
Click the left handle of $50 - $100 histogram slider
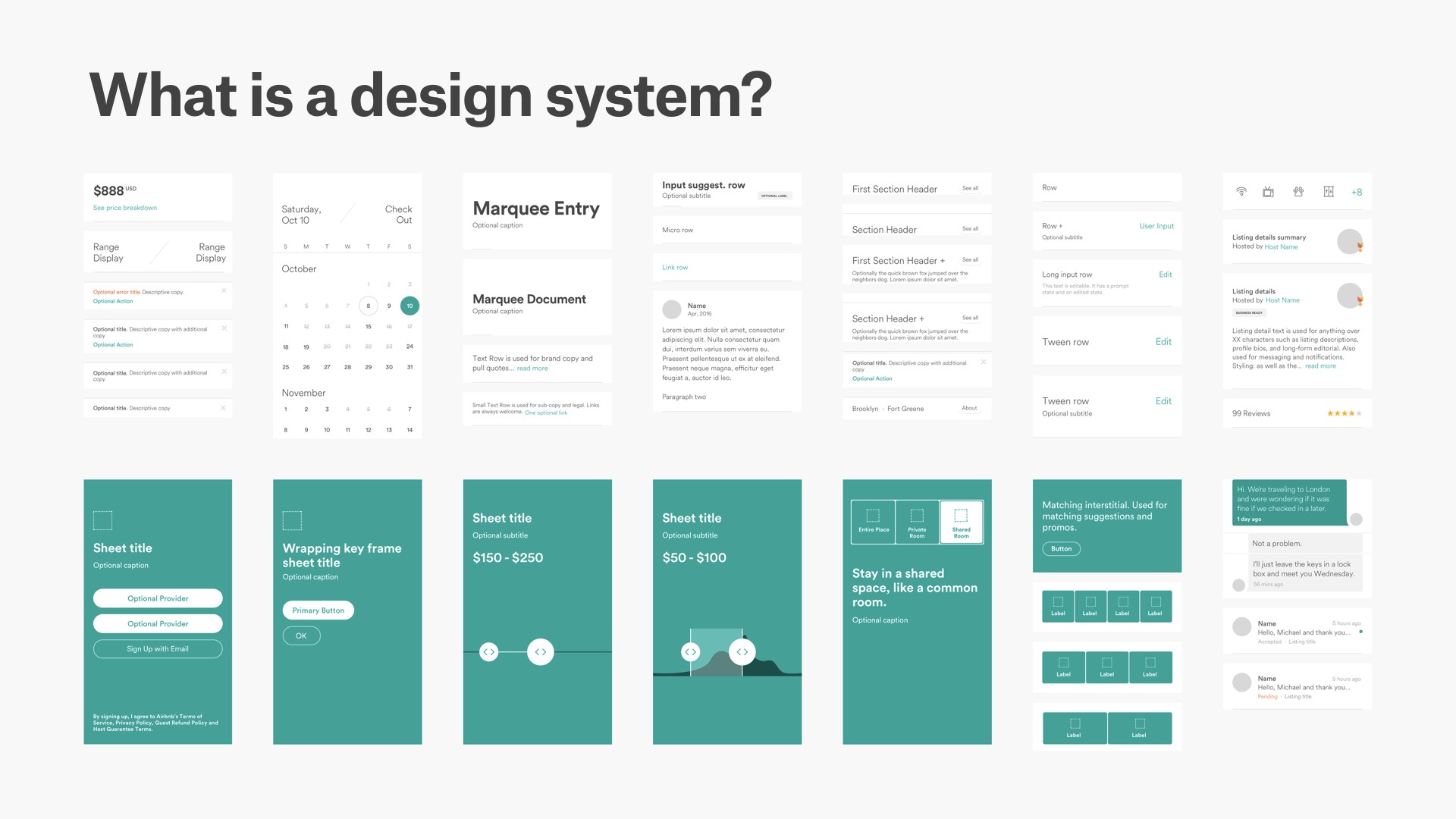690,651
